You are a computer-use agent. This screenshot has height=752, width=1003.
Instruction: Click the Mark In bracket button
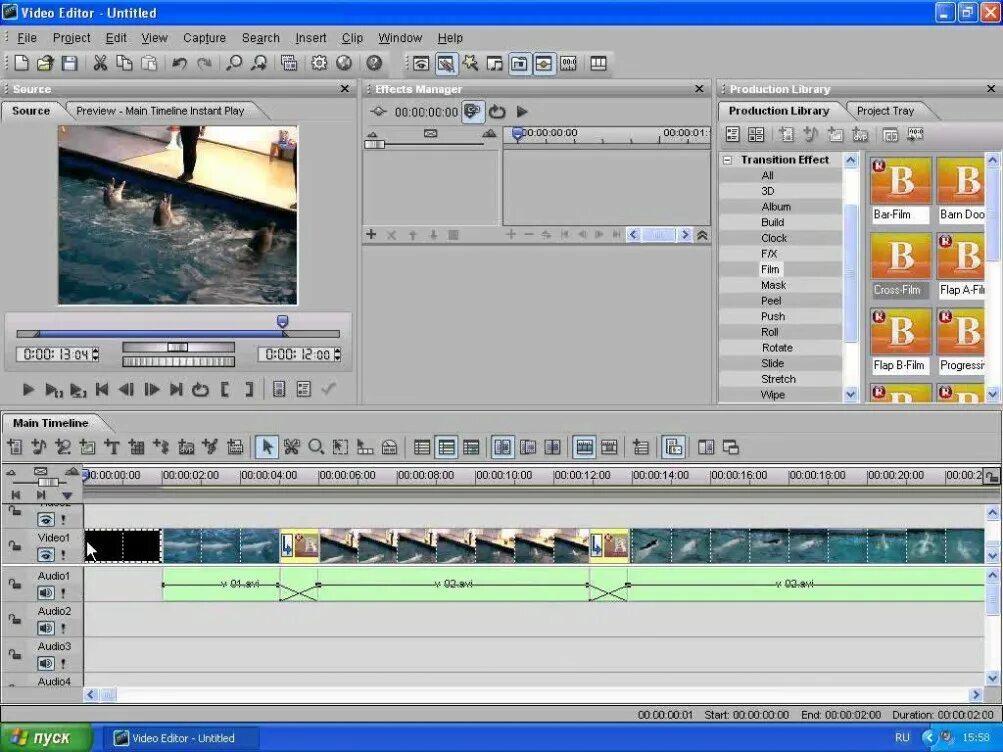pyautogui.click(x=226, y=390)
